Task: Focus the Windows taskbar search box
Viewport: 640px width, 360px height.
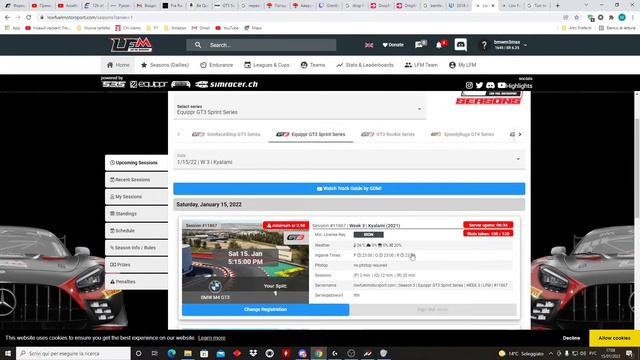Action: coord(73,353)
